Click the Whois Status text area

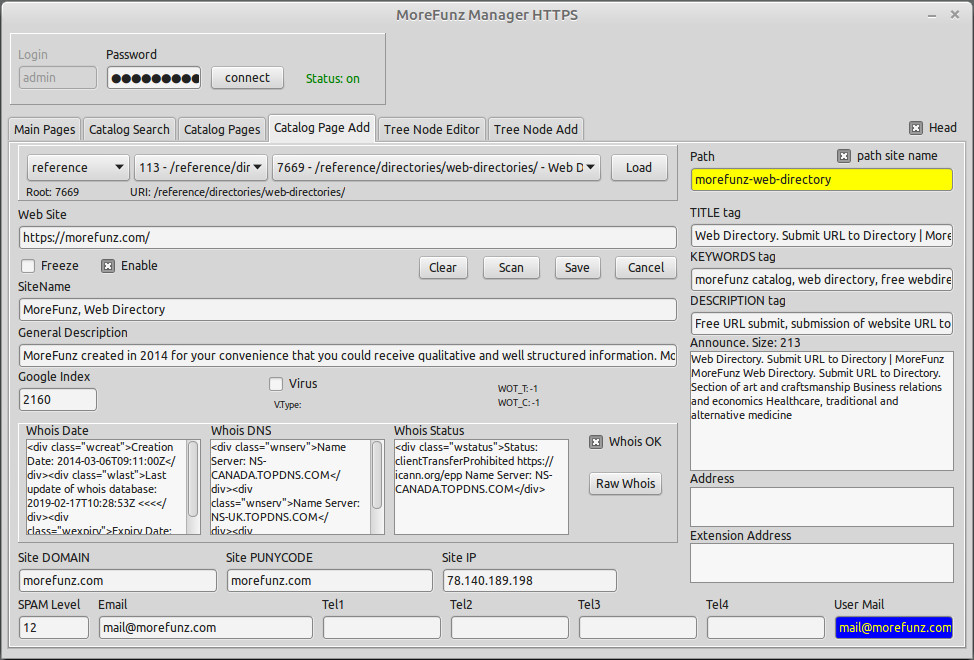coord(481,487)
